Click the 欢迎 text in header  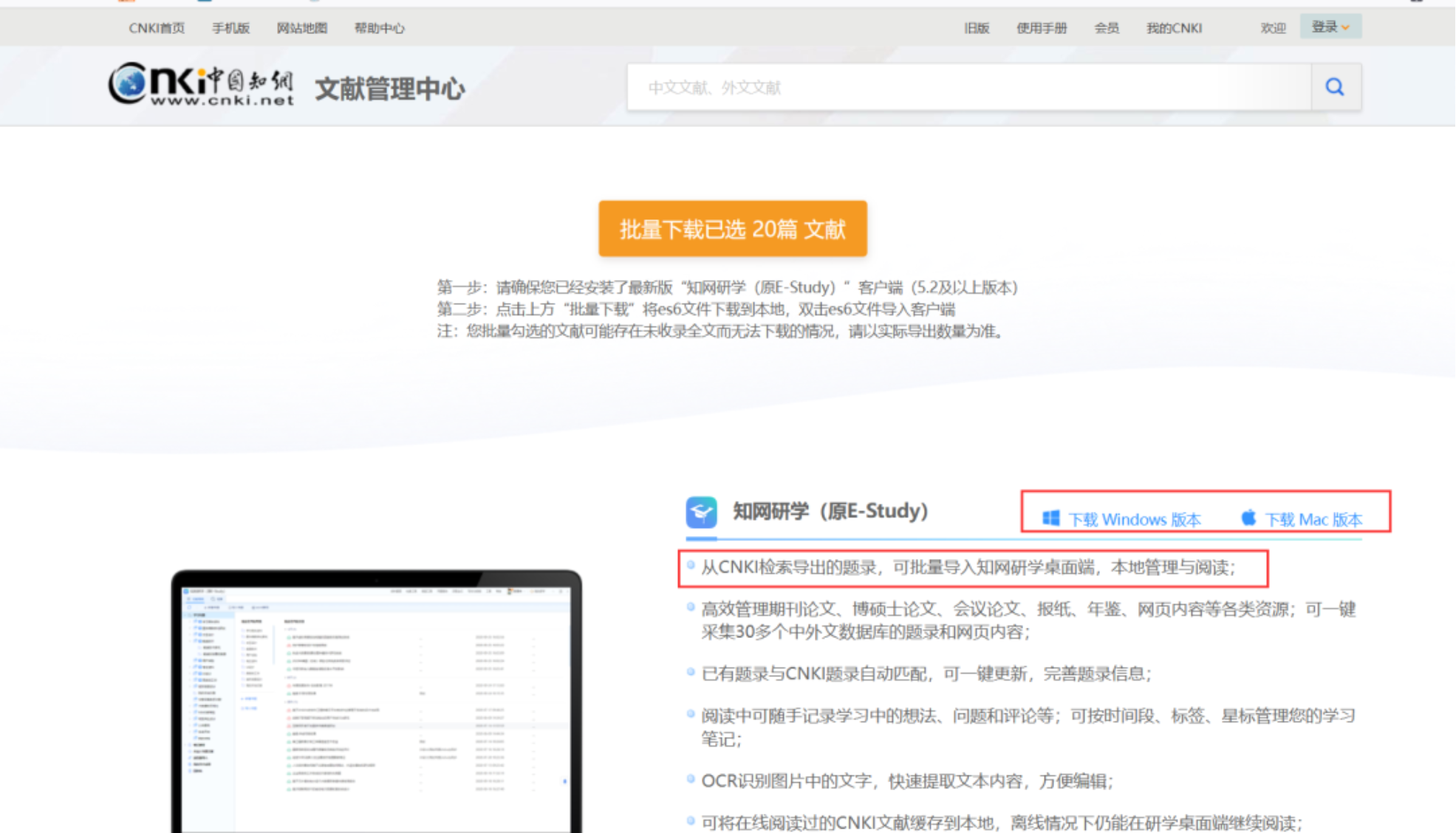click(x=1273, y=28)
